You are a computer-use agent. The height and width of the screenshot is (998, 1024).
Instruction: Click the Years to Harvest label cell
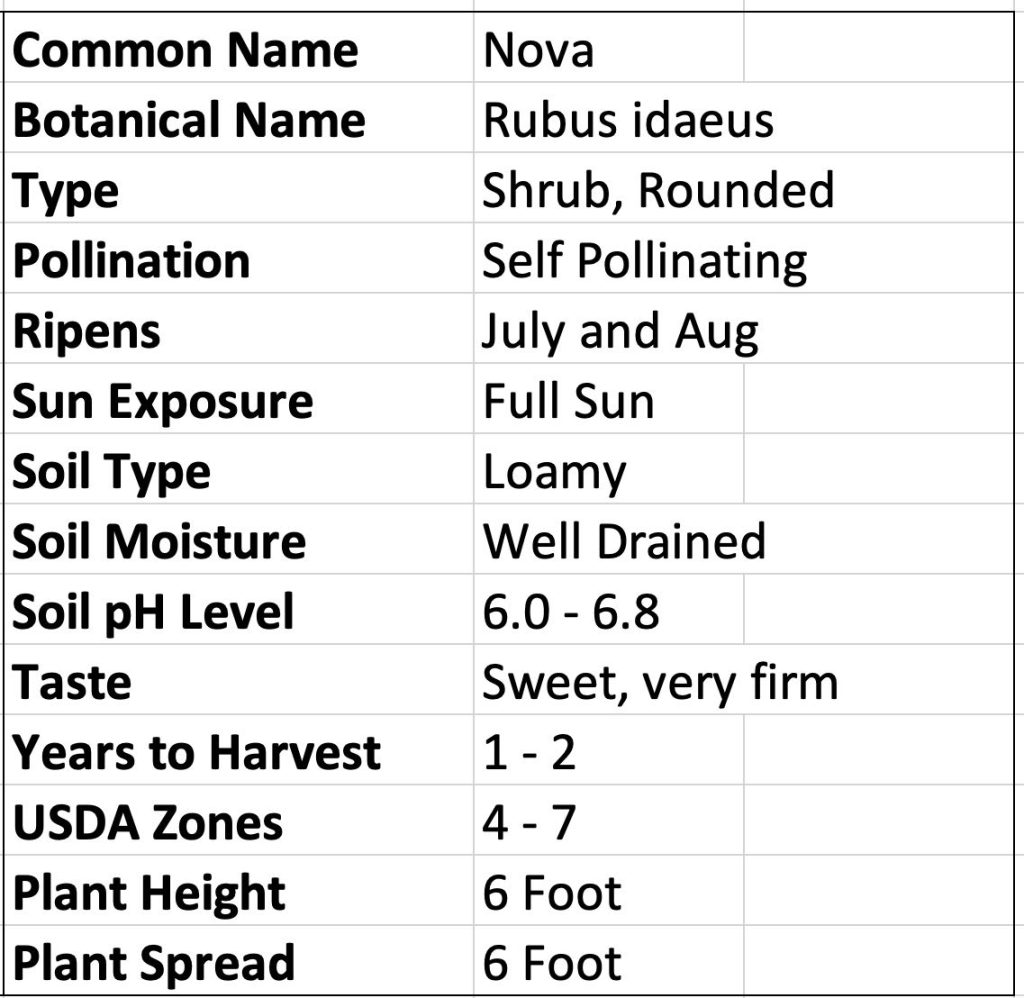pyautogui.click(x=238, y=750)
